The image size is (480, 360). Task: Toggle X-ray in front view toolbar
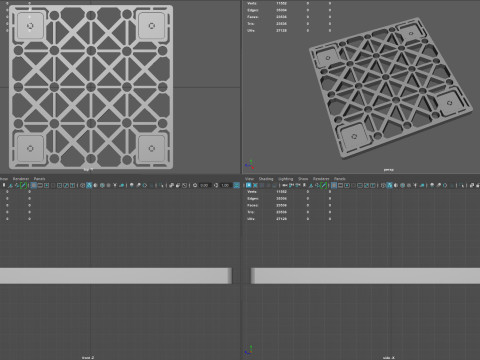click(x=171, y=185)
